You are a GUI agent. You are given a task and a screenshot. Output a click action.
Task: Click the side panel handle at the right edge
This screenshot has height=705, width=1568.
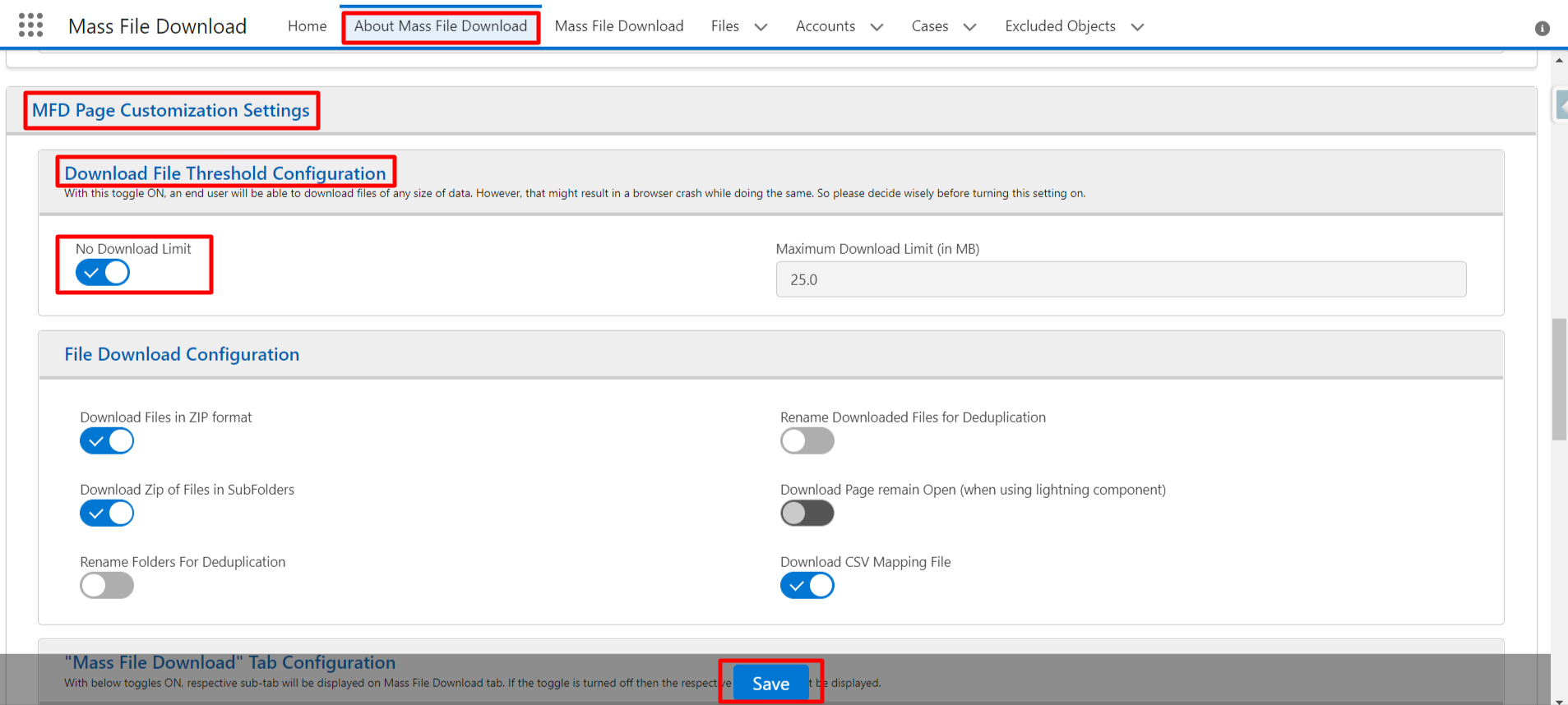tap(1561, 105)
